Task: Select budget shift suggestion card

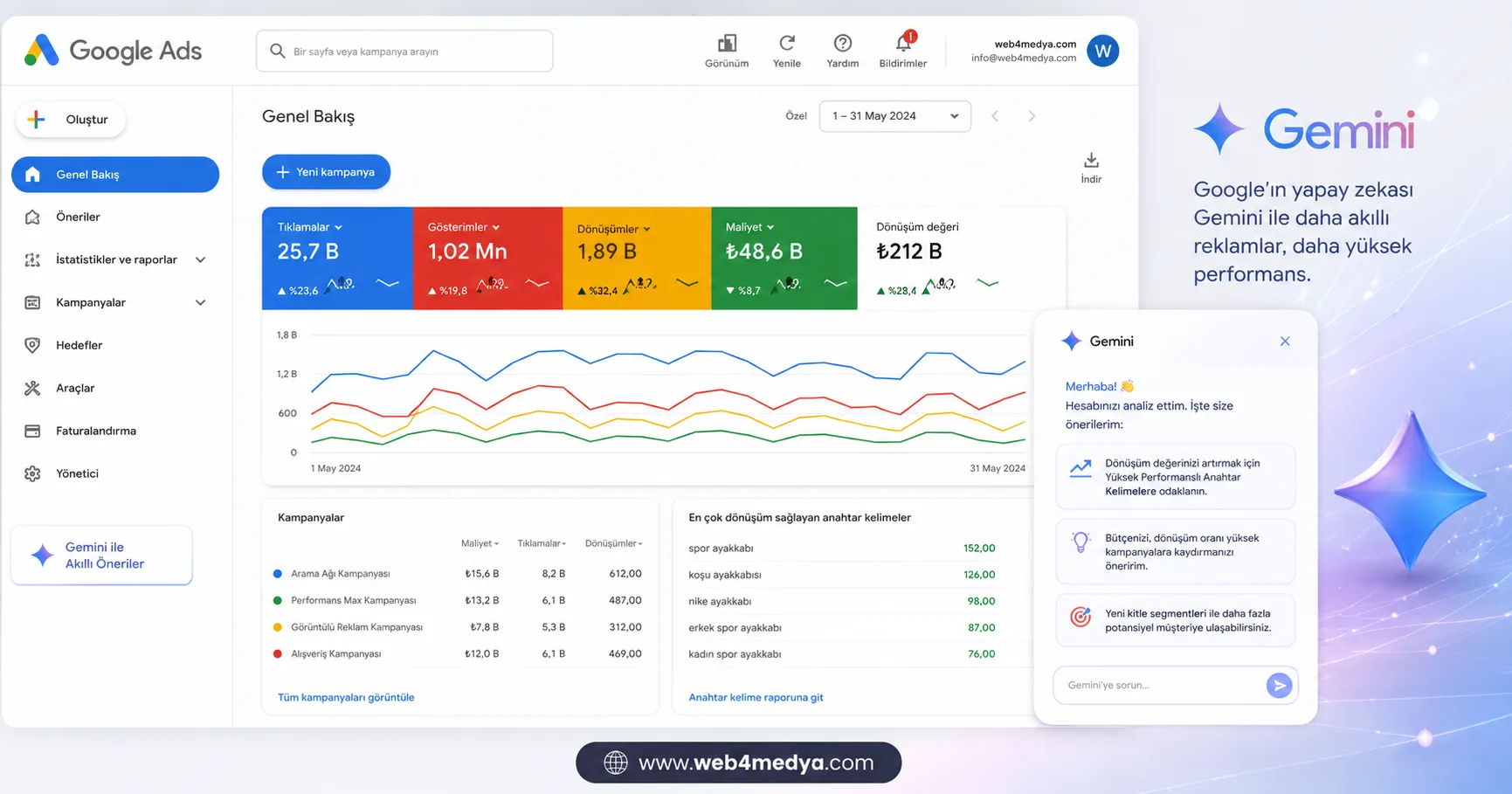Action: tap(1175, 552)
